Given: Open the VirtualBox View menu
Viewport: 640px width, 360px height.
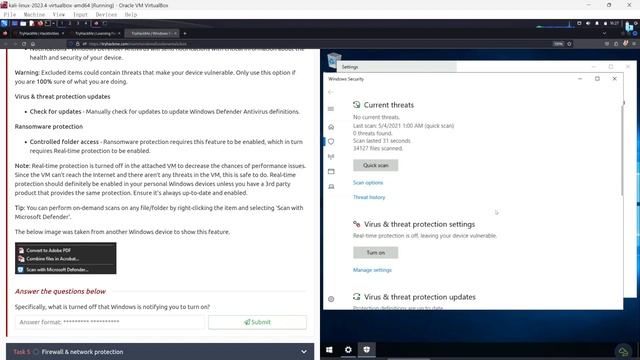Looking at the screenshot, I should point(59,14).
